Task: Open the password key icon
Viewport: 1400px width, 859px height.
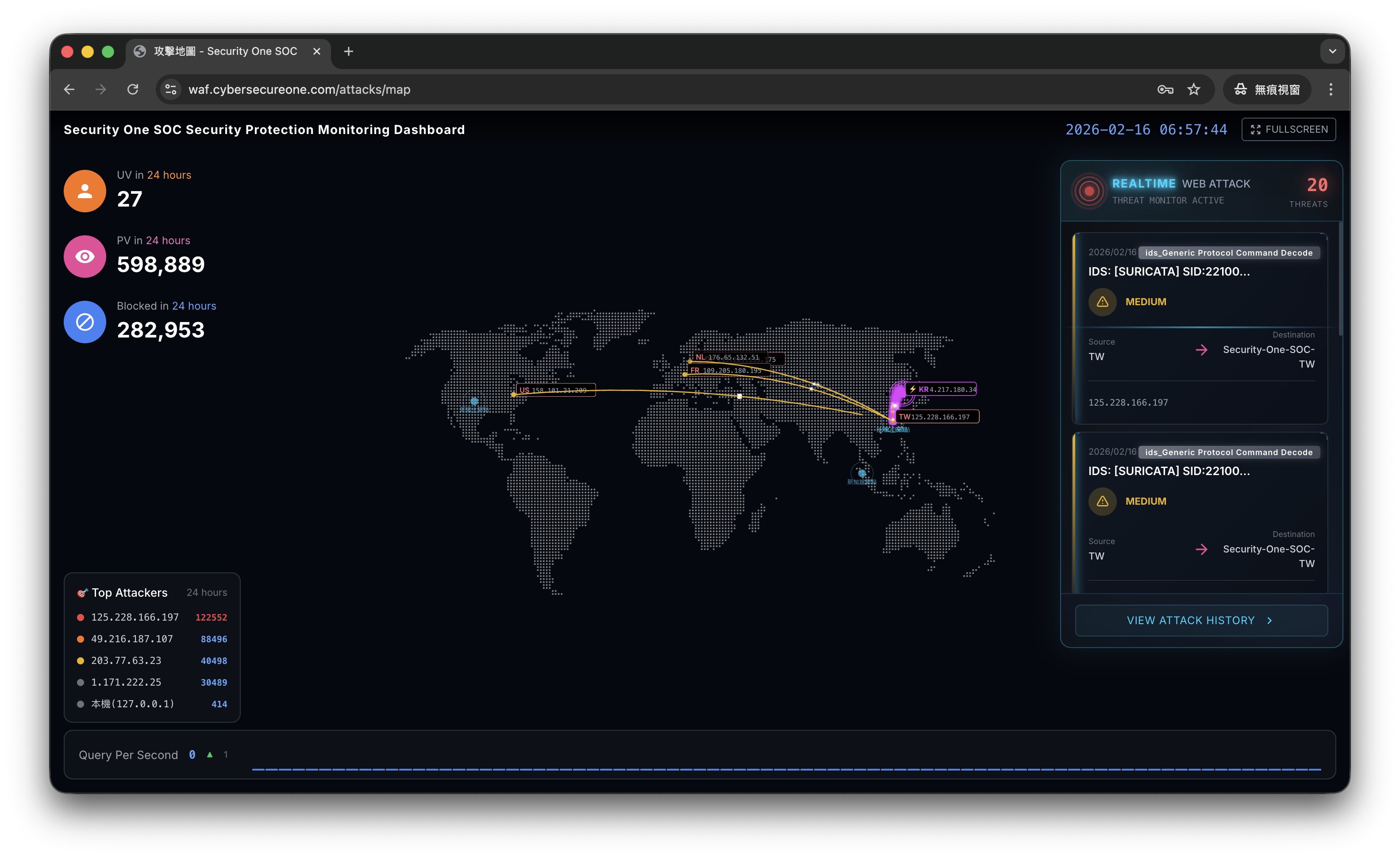Action: click(1165, 89)
